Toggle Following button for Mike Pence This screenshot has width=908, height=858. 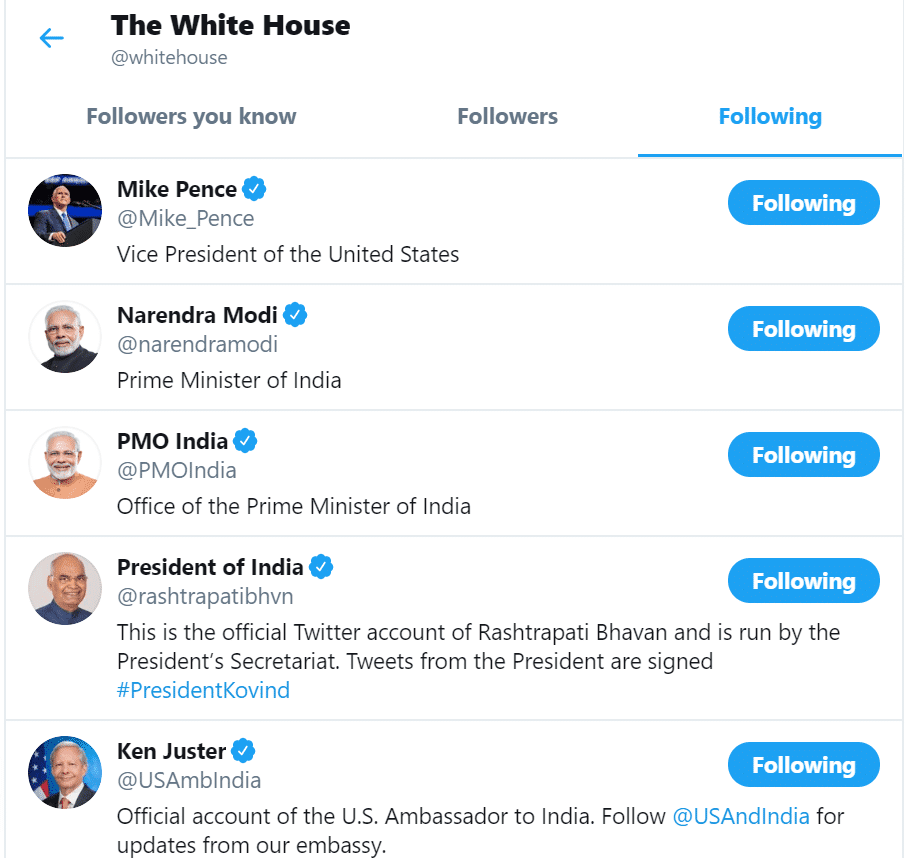coord(803,204)
